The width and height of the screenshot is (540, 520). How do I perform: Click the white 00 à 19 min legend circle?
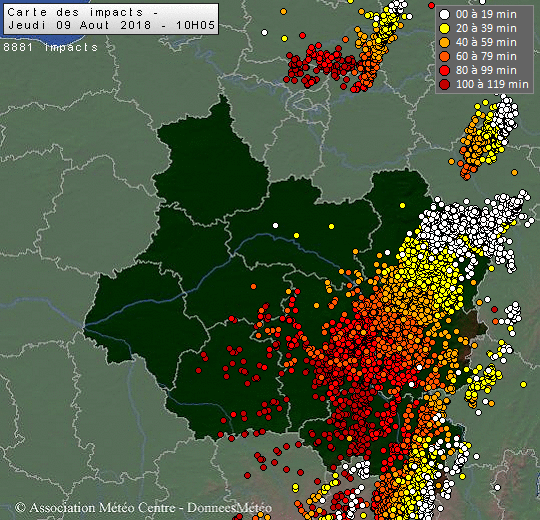445,14
